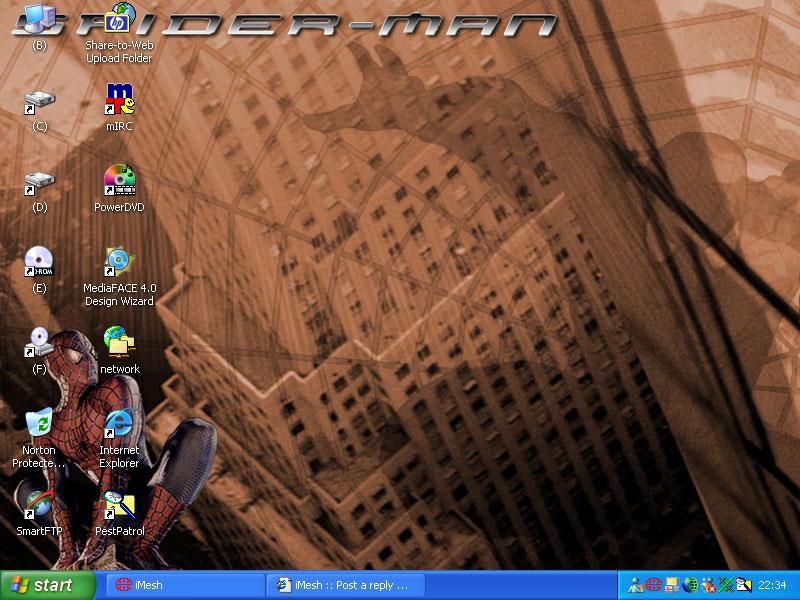Click the green globe tray icon
This screenshot has width=800, height=600.
click(x=690, y=585)
